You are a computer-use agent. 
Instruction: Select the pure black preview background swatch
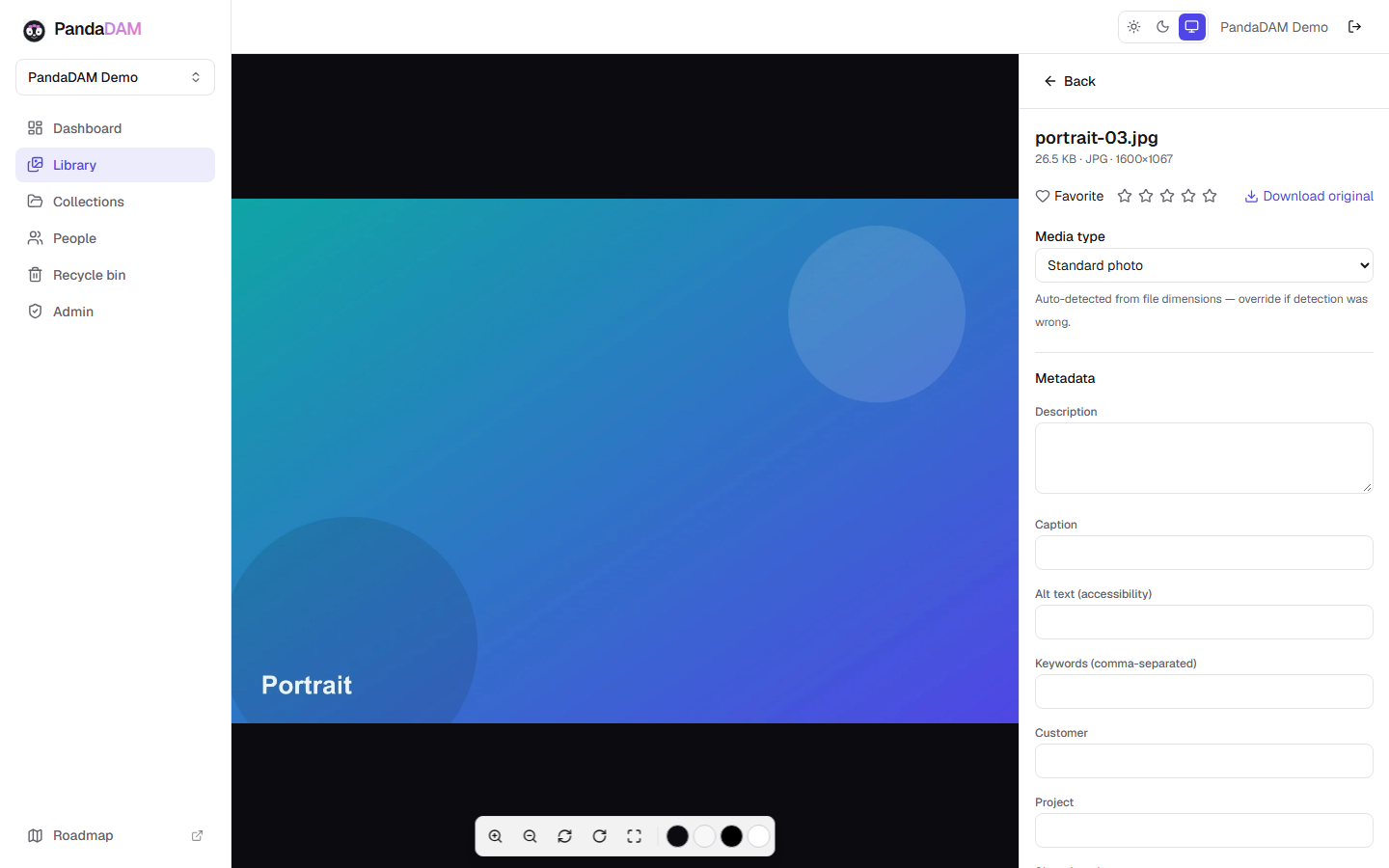(732, 836)
